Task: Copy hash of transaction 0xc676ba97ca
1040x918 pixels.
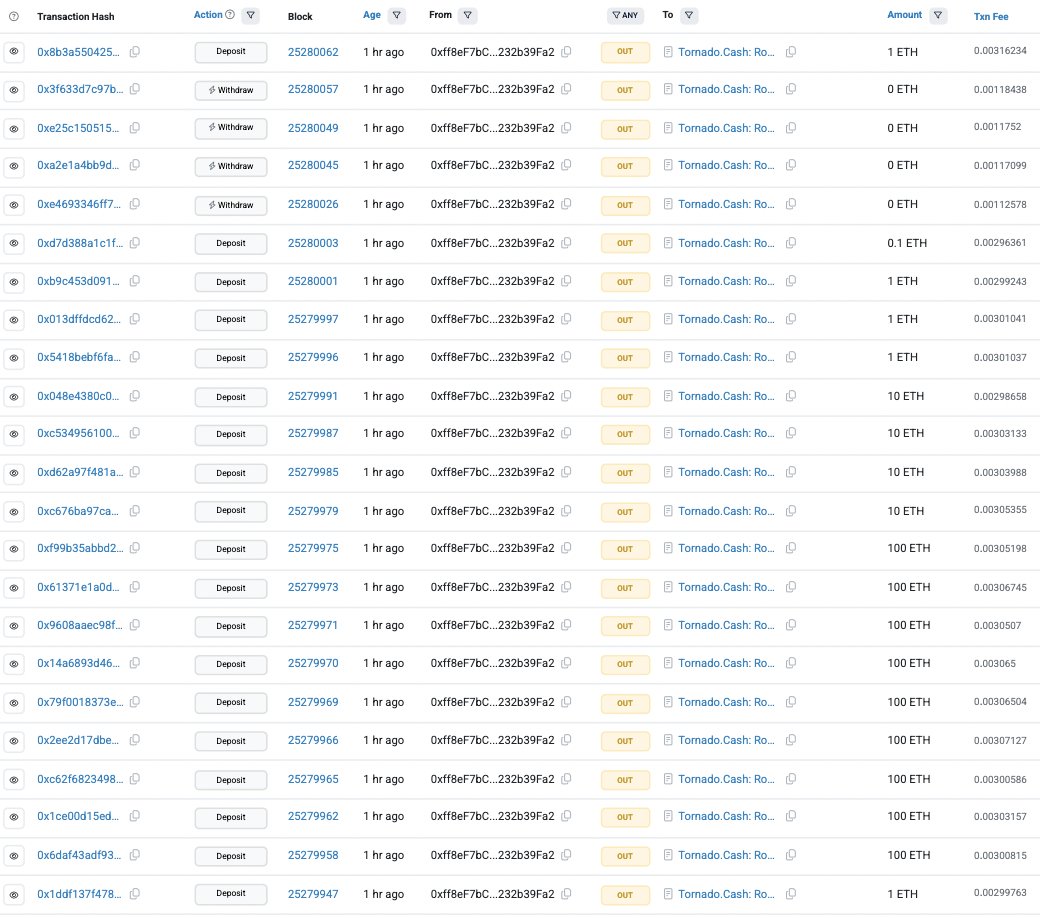Action: [x=135, y=511]
